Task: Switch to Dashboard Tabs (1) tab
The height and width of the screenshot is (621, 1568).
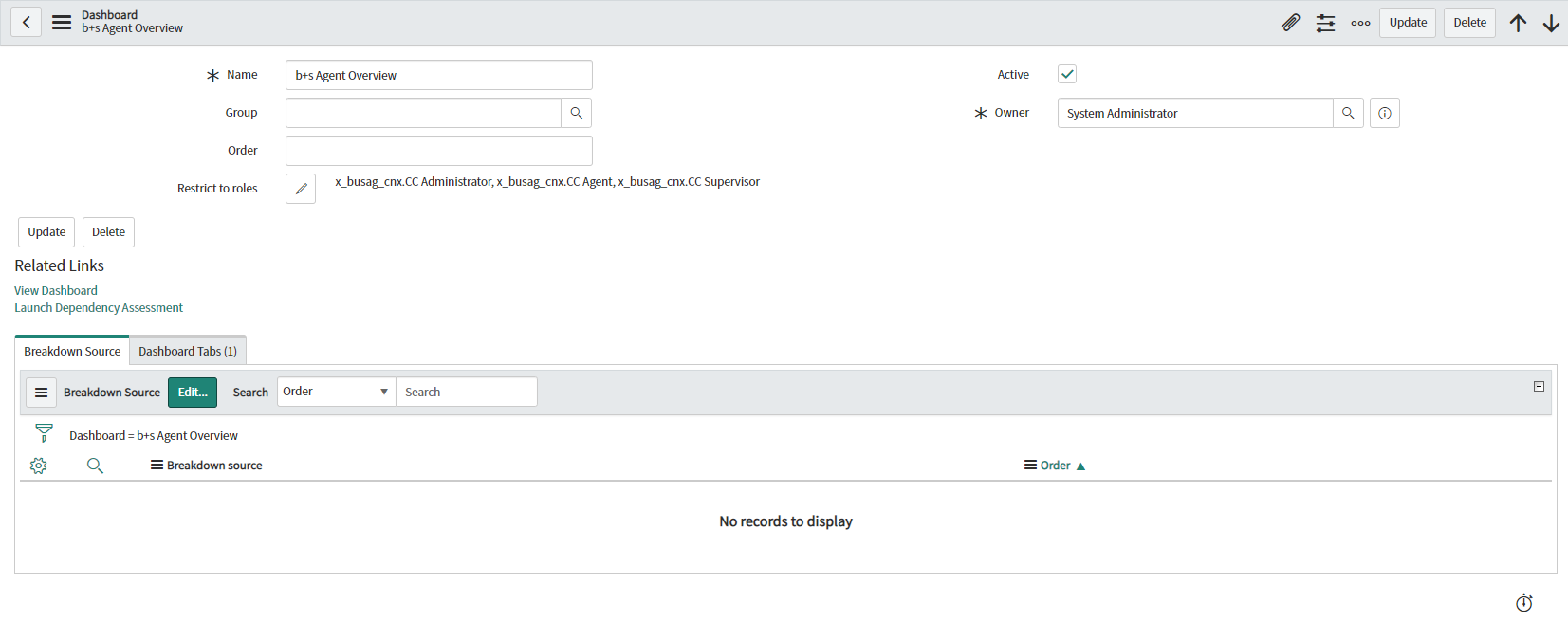Action: [188, 351]
